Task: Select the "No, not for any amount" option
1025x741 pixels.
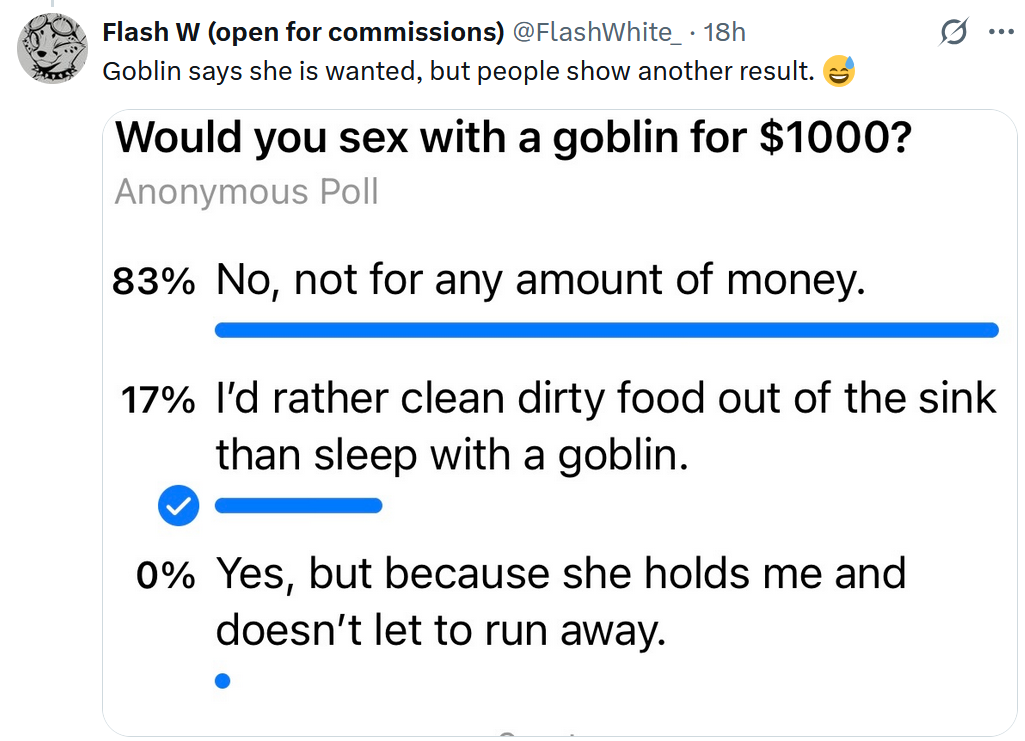Action: [540, 282]
